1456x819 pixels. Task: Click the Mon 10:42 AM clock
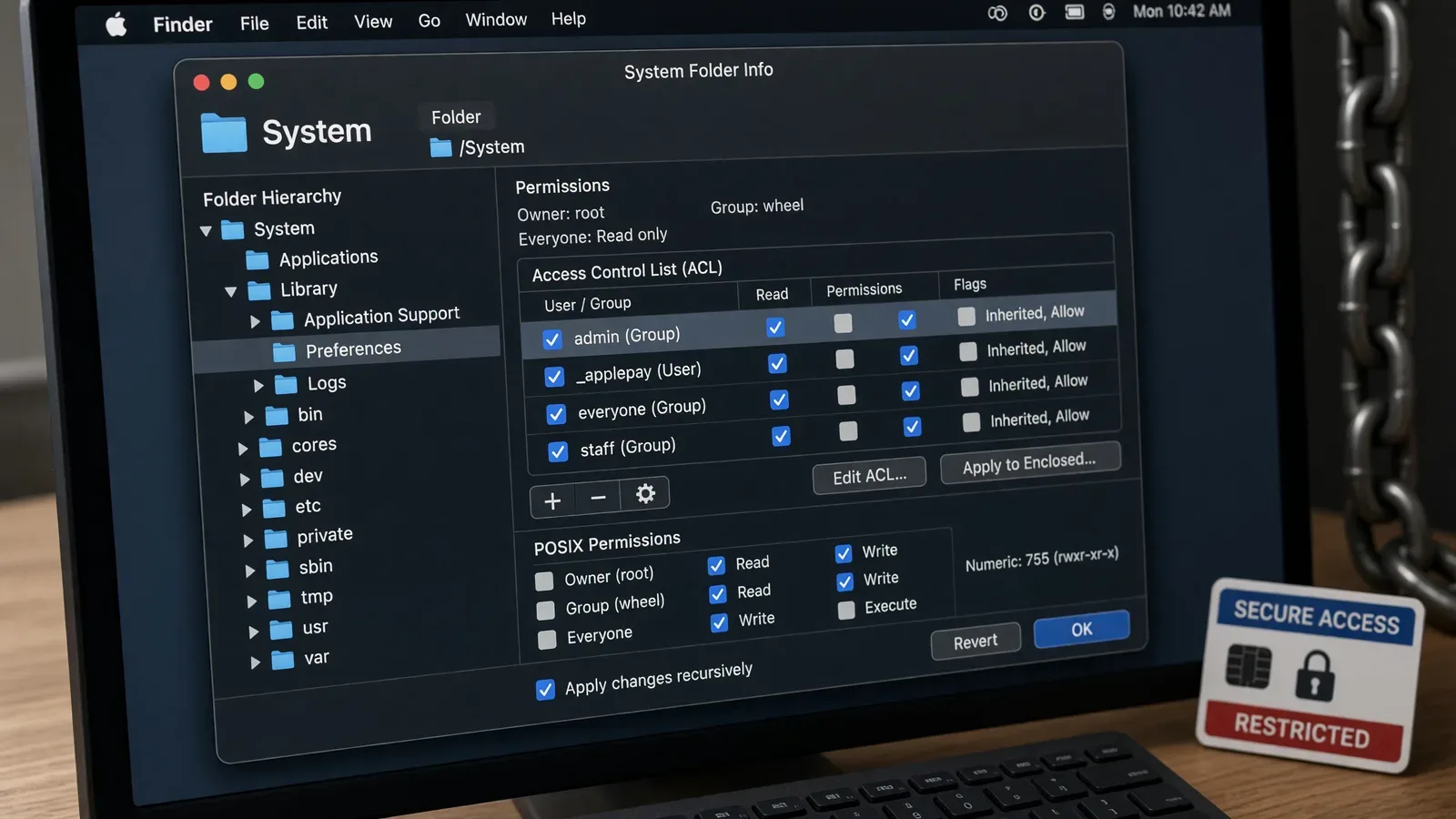pos(1181,11)
